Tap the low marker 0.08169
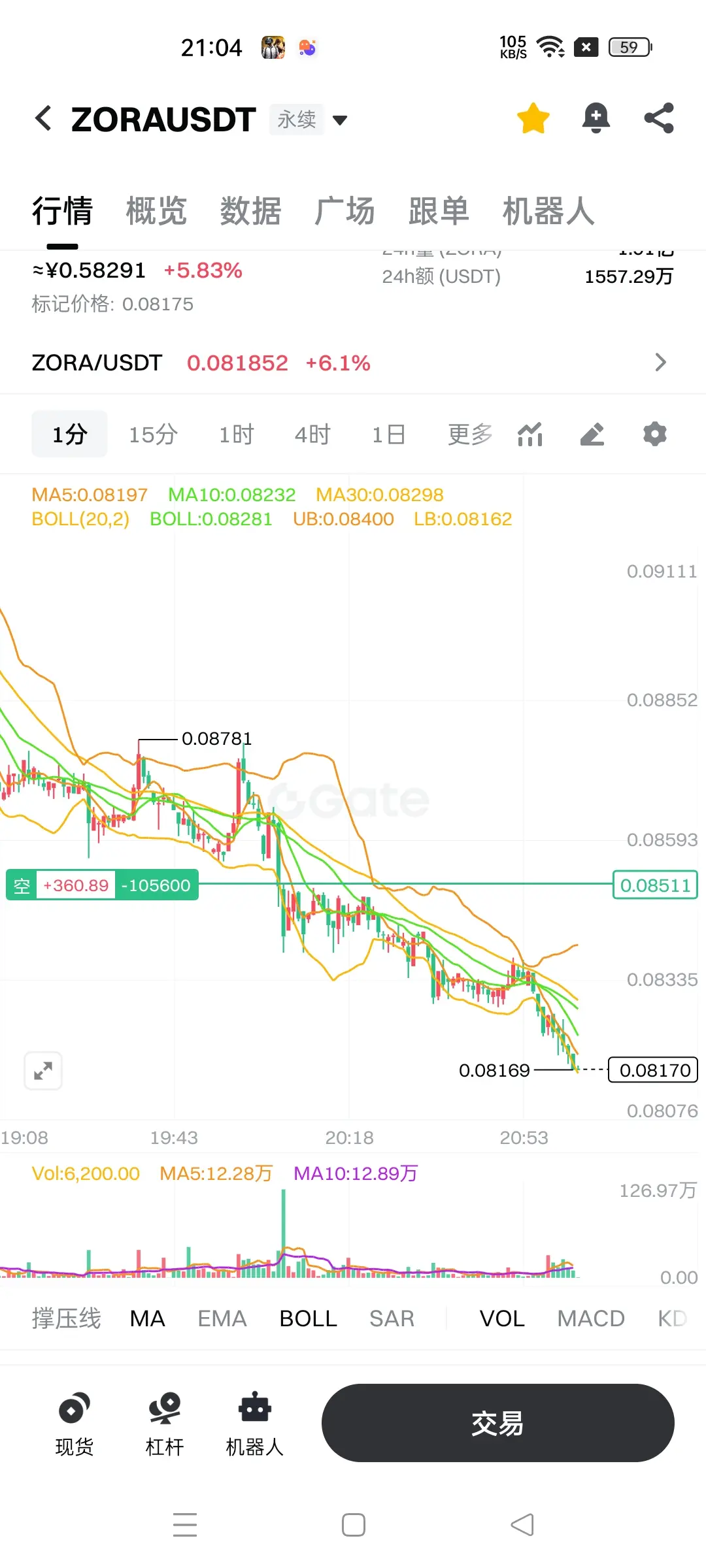This screenshot has width=706, height=1568. [494, 1070]
